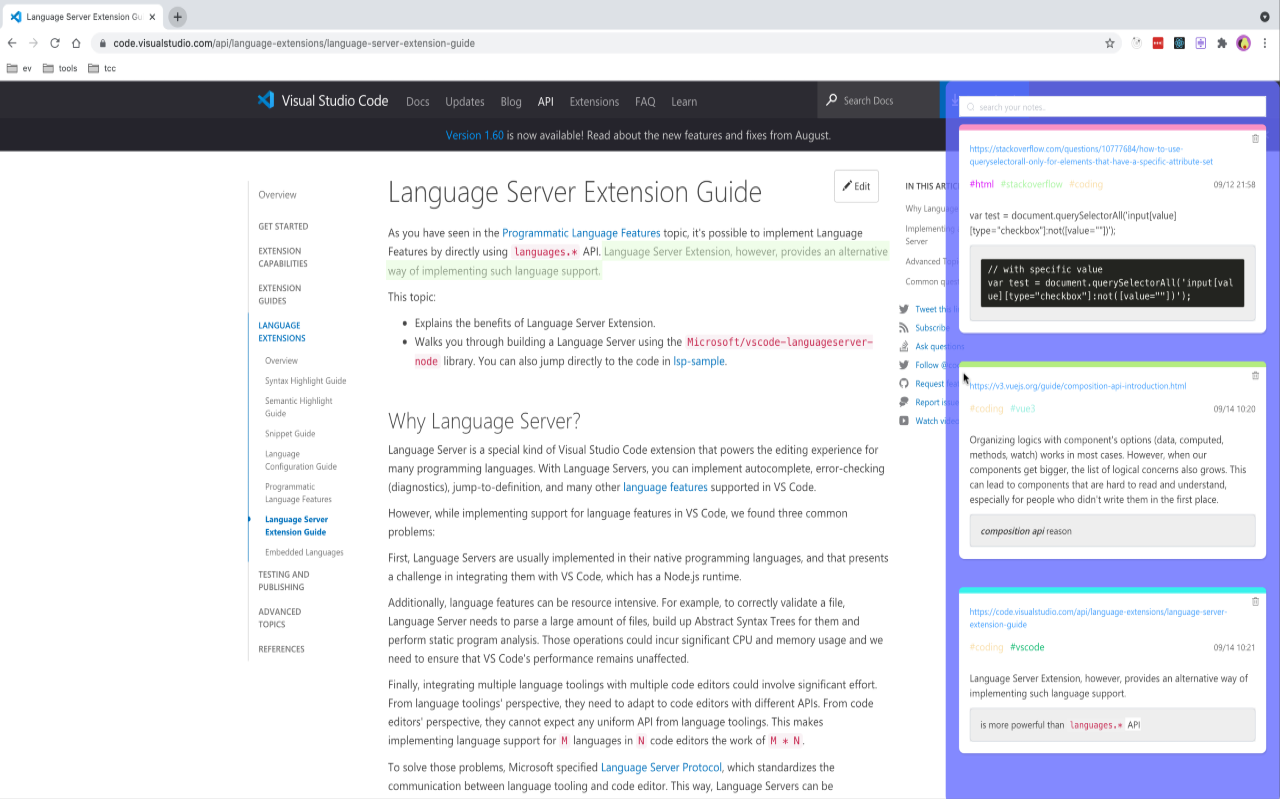The width and height of the screenshot is (1280, 800).
Task: Open the Blog menu item
Action: click(x=511, y=101)
